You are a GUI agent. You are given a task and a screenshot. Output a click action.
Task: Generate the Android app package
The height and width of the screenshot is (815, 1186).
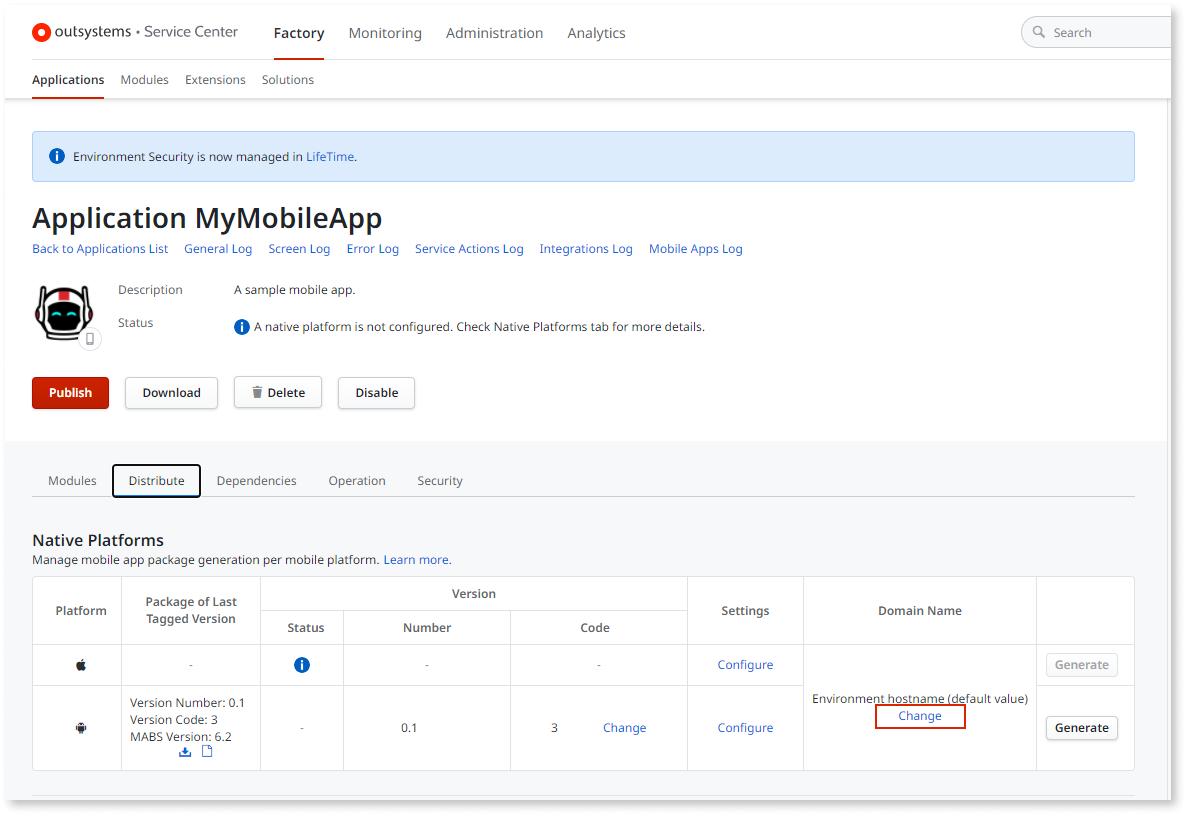coord(1081,728)
